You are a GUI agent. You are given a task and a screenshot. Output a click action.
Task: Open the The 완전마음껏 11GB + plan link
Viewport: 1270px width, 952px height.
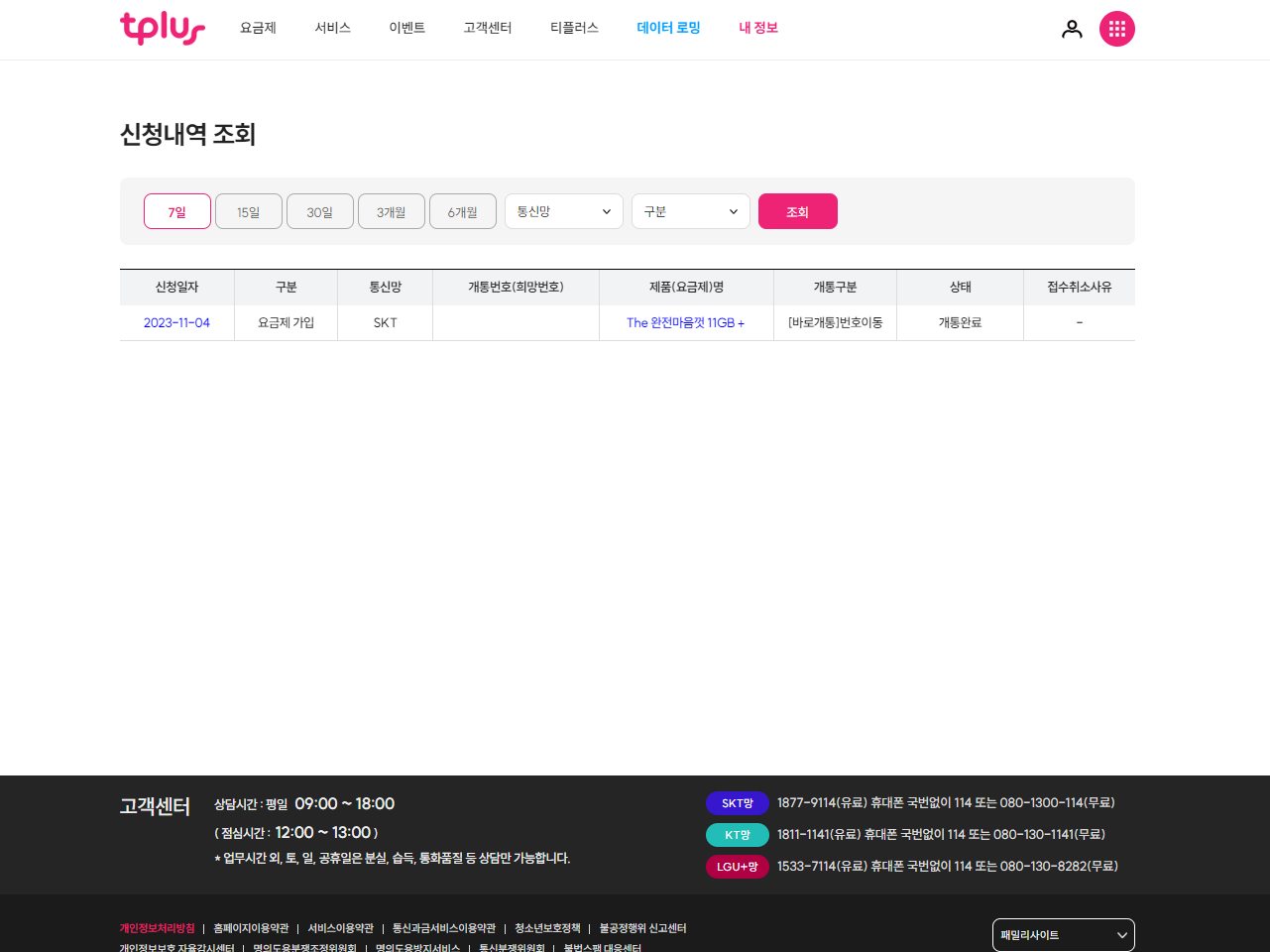point(686,322)
